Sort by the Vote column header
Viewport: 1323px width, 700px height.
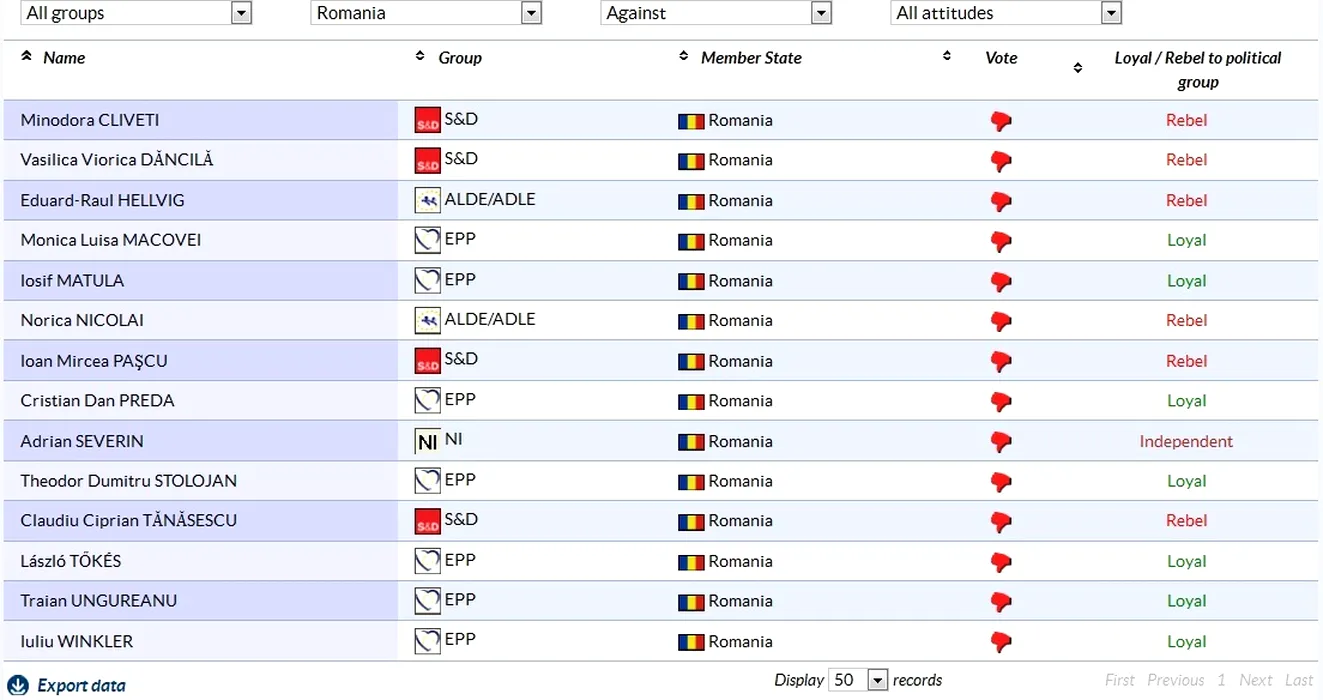1000,58
